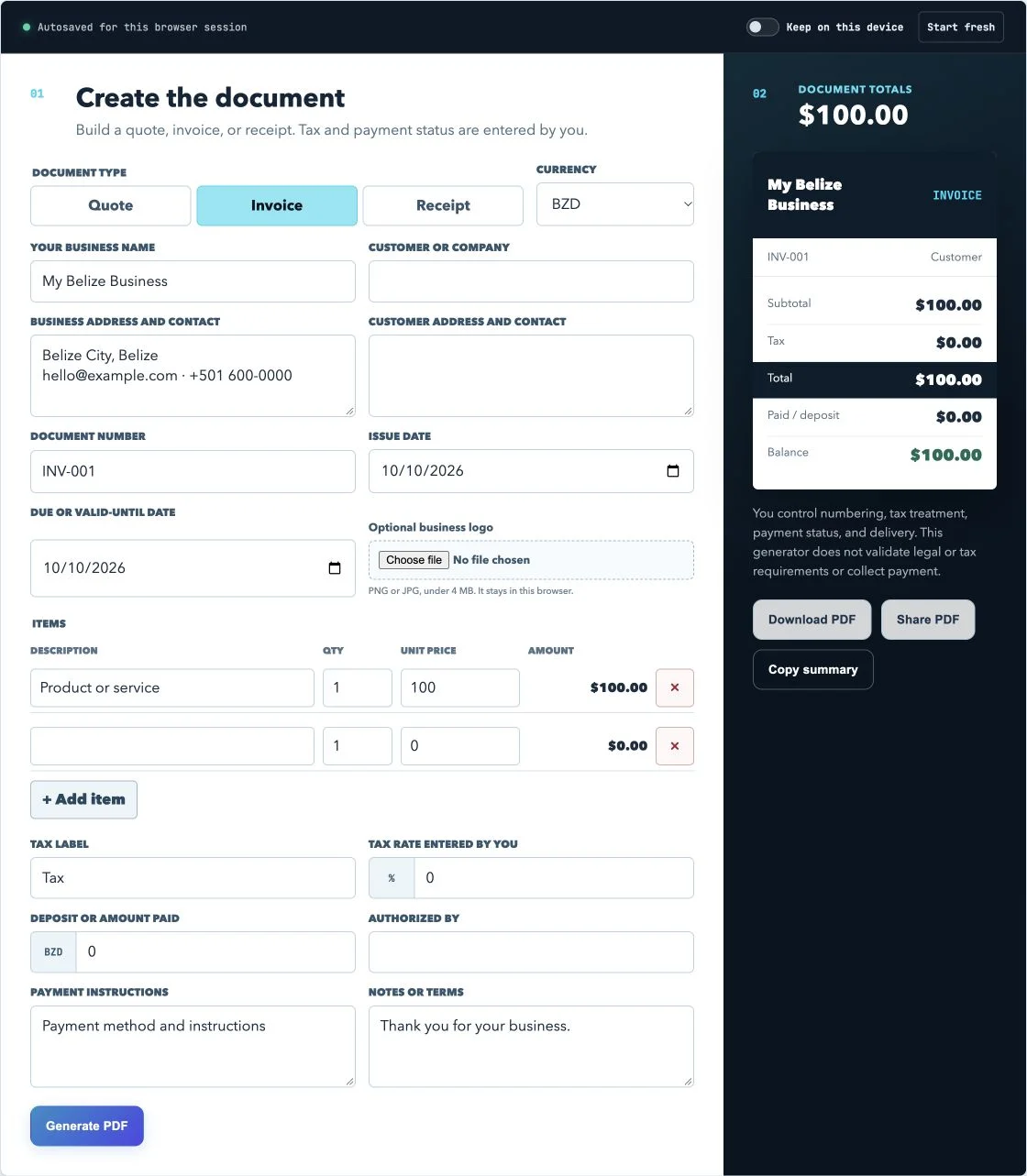This screenshot has height=1176, width=1027.
Task: Focus the Deposit or Amount Paid field
Action: click(215, 952)
